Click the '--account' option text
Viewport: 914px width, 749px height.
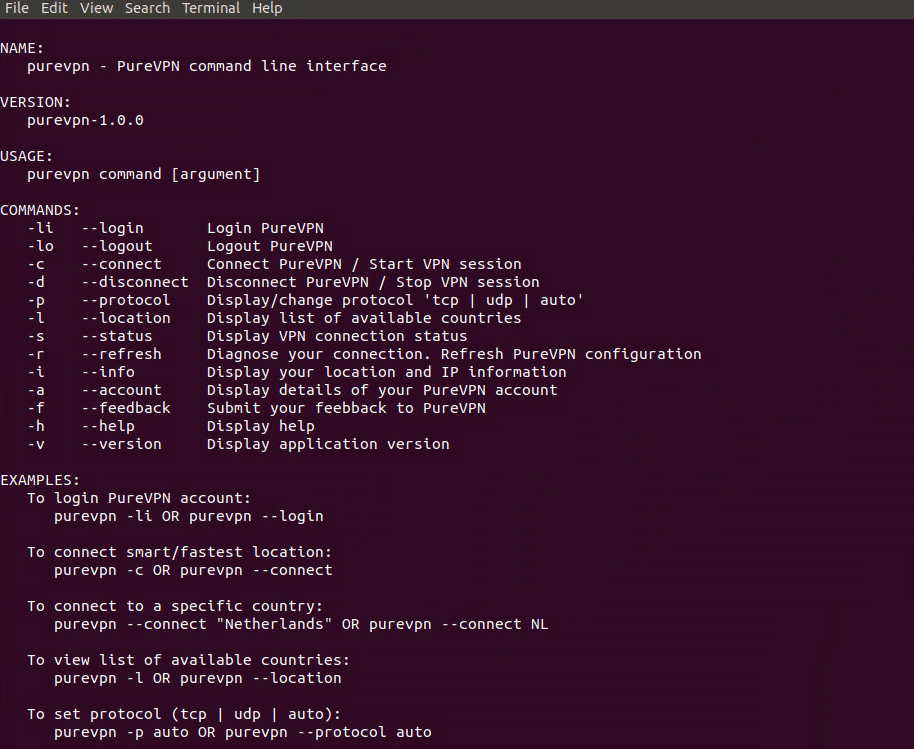coord(121,391)
